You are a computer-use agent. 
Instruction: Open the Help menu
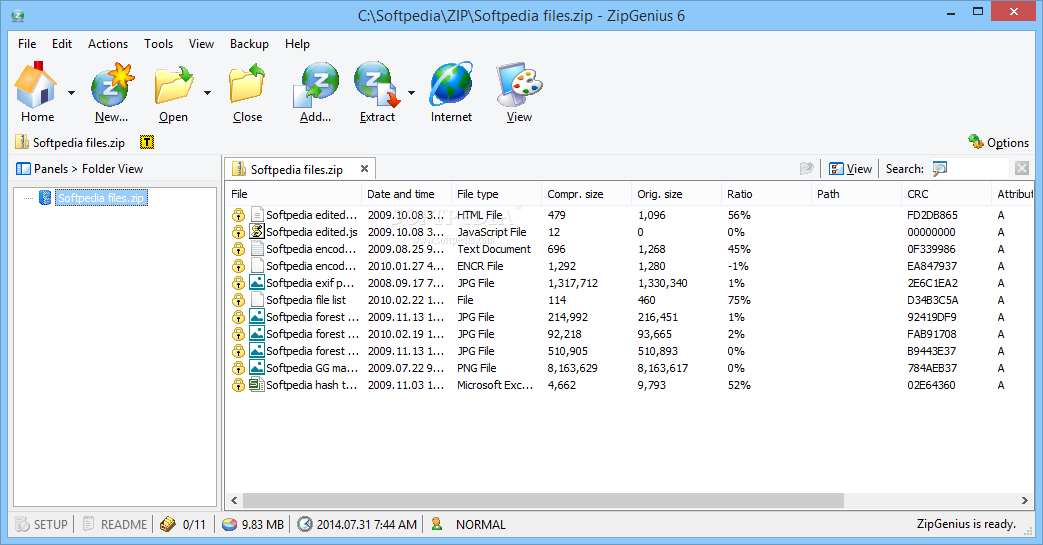pyautogui.click(x=297, y=44)
